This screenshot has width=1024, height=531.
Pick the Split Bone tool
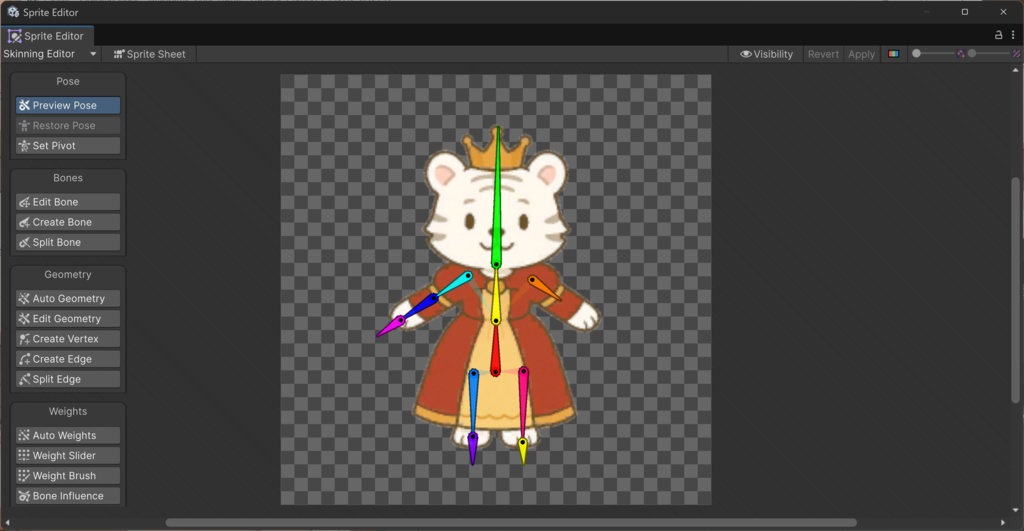(68, 242)
